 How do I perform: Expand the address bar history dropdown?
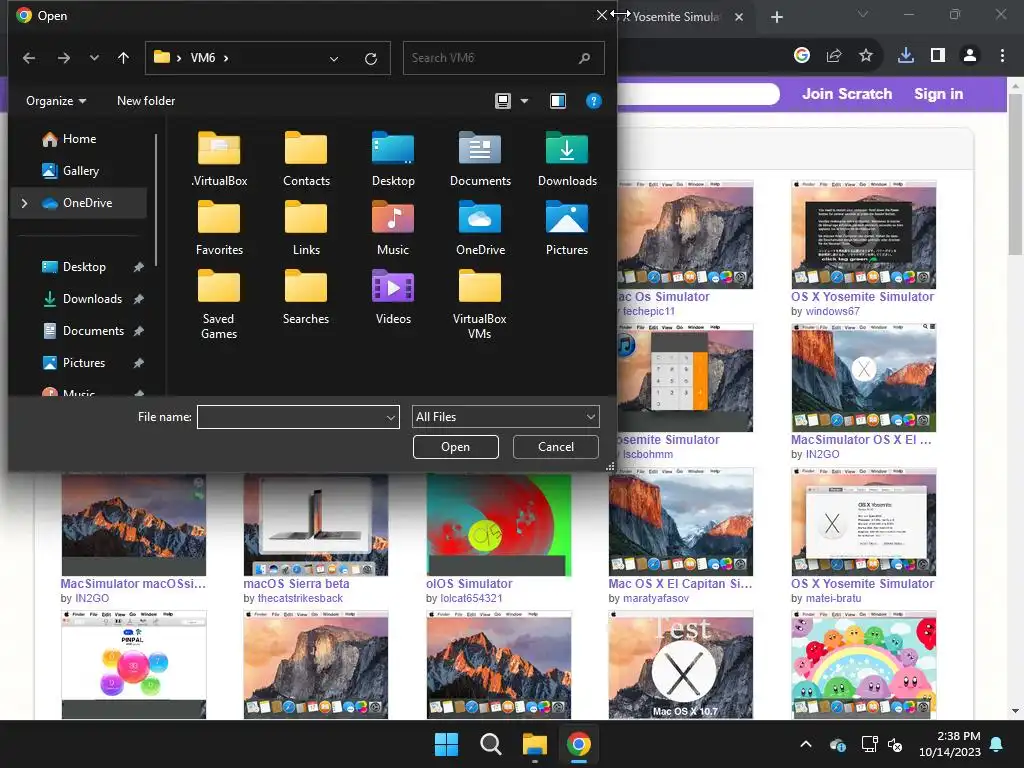point(334,59)
